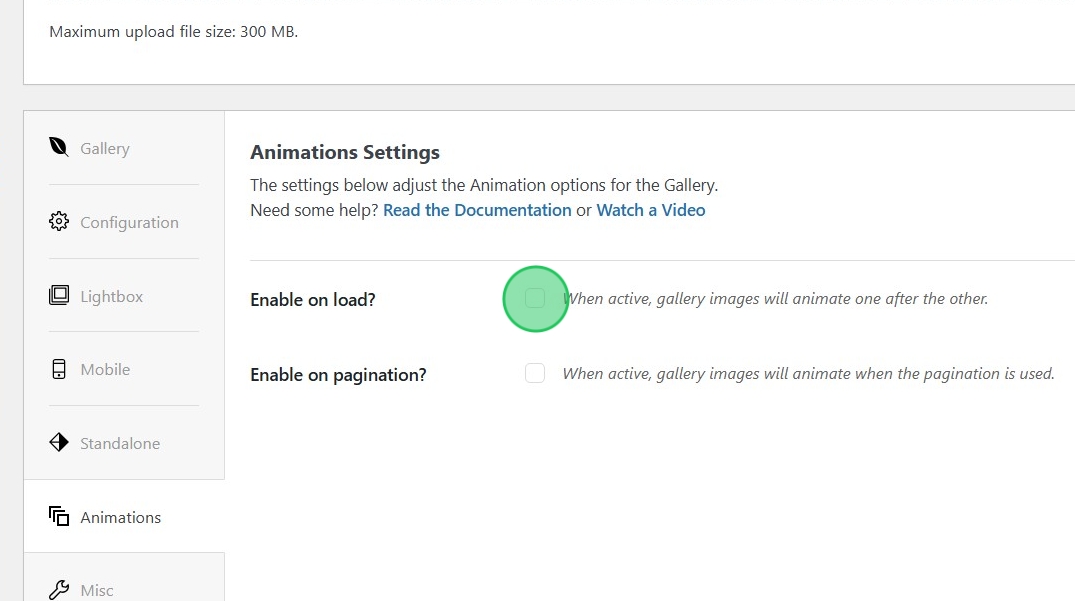The height and width of the screenshot is (601, 1075).
Task: Select the mobile phone icon in sidebar
Action: [x=58, y=368]
